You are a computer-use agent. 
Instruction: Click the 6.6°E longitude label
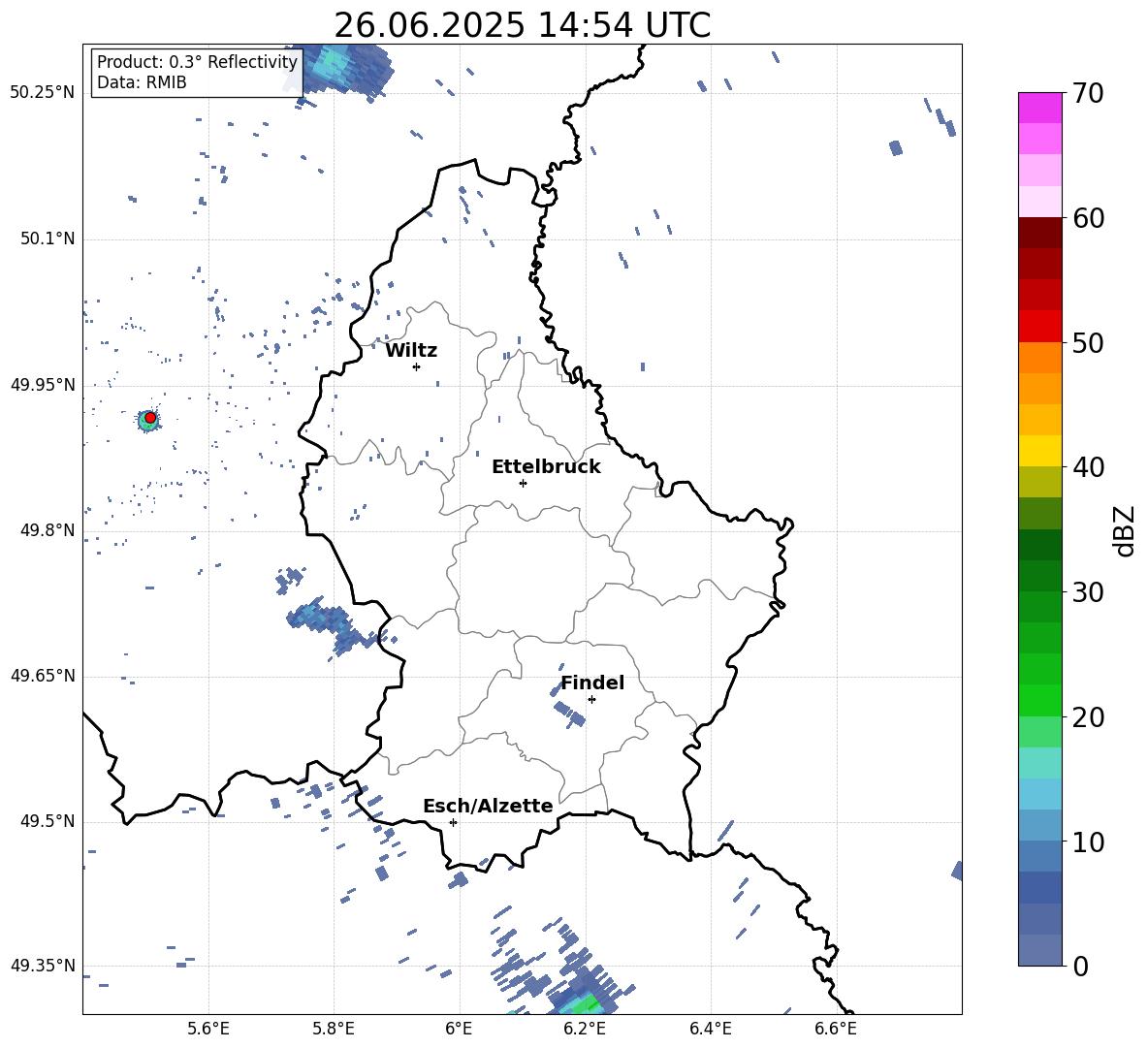pos(836,1029)
